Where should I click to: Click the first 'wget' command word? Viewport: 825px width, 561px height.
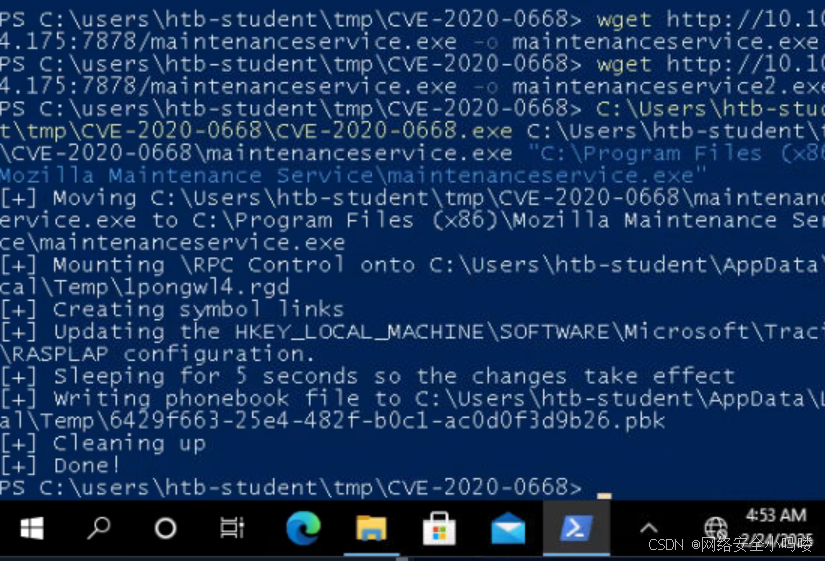pyautogui.click(x=623, y=21)
